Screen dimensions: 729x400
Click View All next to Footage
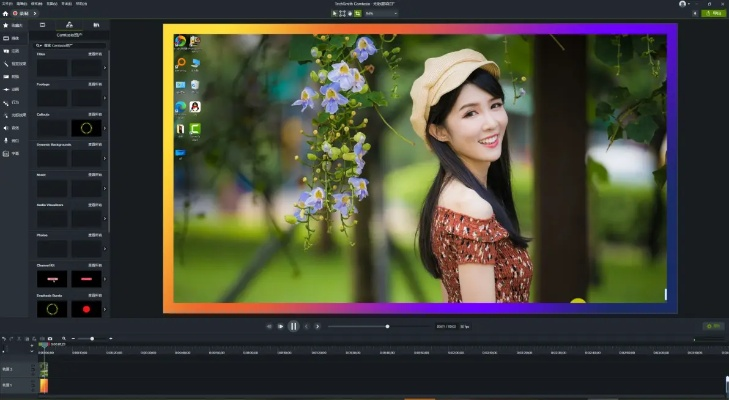click(95, 84)
